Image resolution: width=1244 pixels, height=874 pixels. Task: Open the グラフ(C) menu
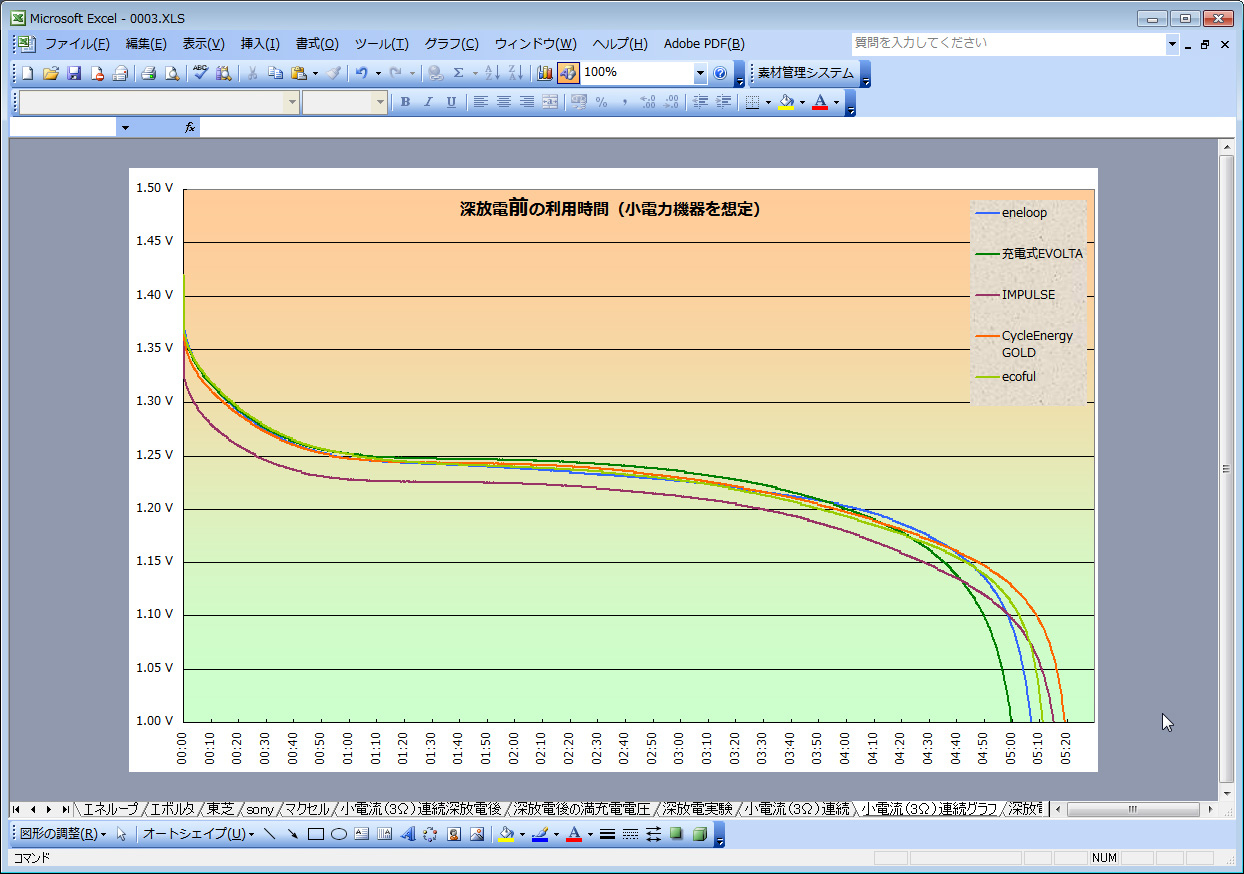(x=451, y=44)
